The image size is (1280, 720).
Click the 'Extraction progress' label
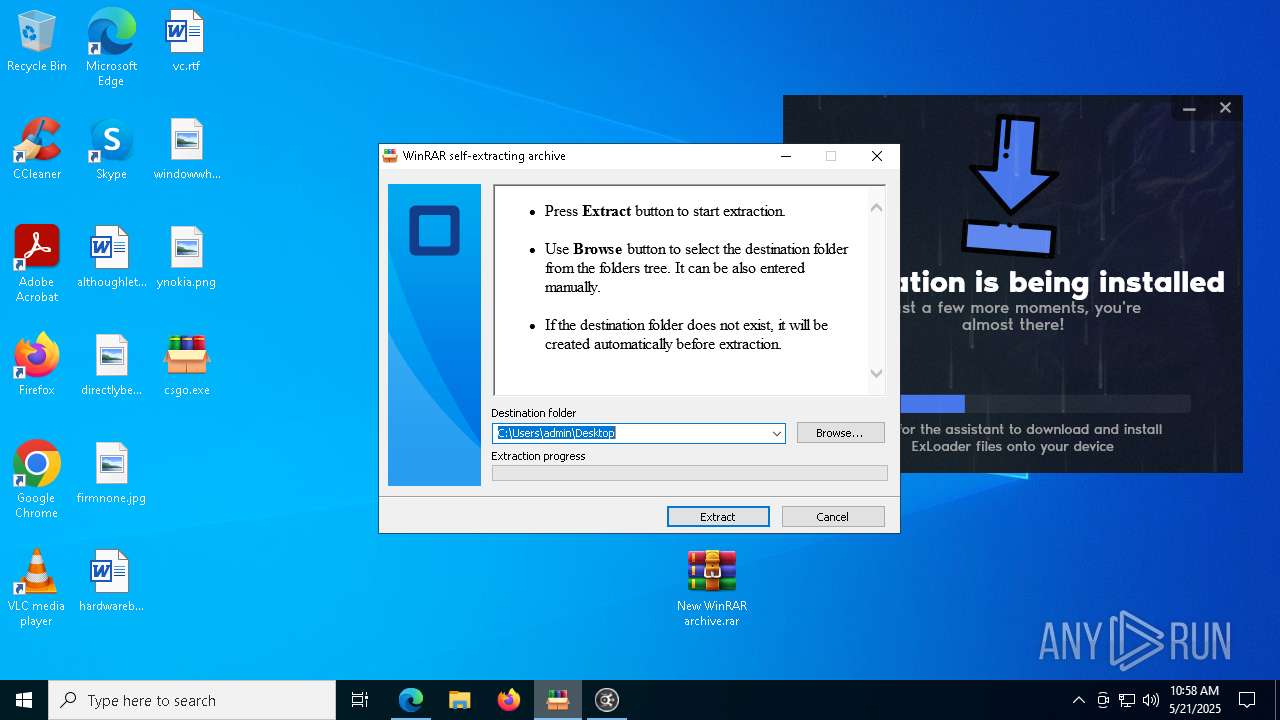(x=538, y=456)
